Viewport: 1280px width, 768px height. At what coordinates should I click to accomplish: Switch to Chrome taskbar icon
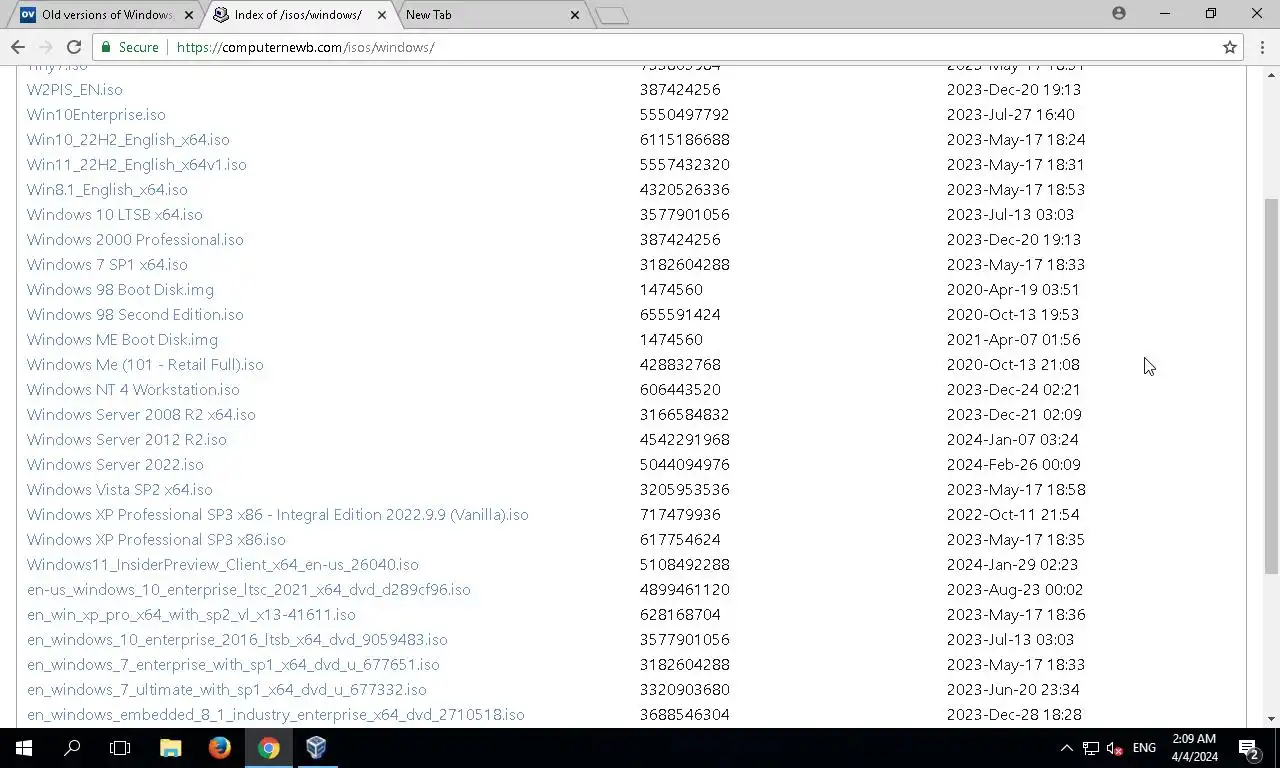tap(268, 747)
